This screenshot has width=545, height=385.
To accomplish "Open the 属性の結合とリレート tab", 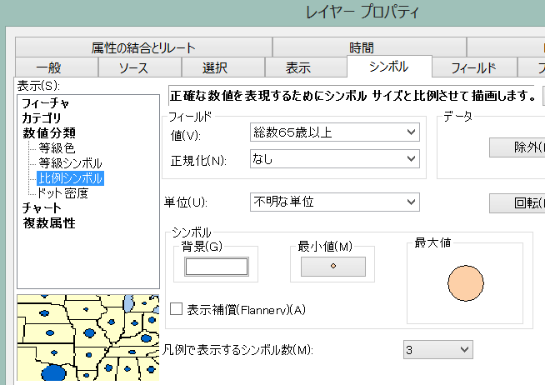I will point(144,47).
